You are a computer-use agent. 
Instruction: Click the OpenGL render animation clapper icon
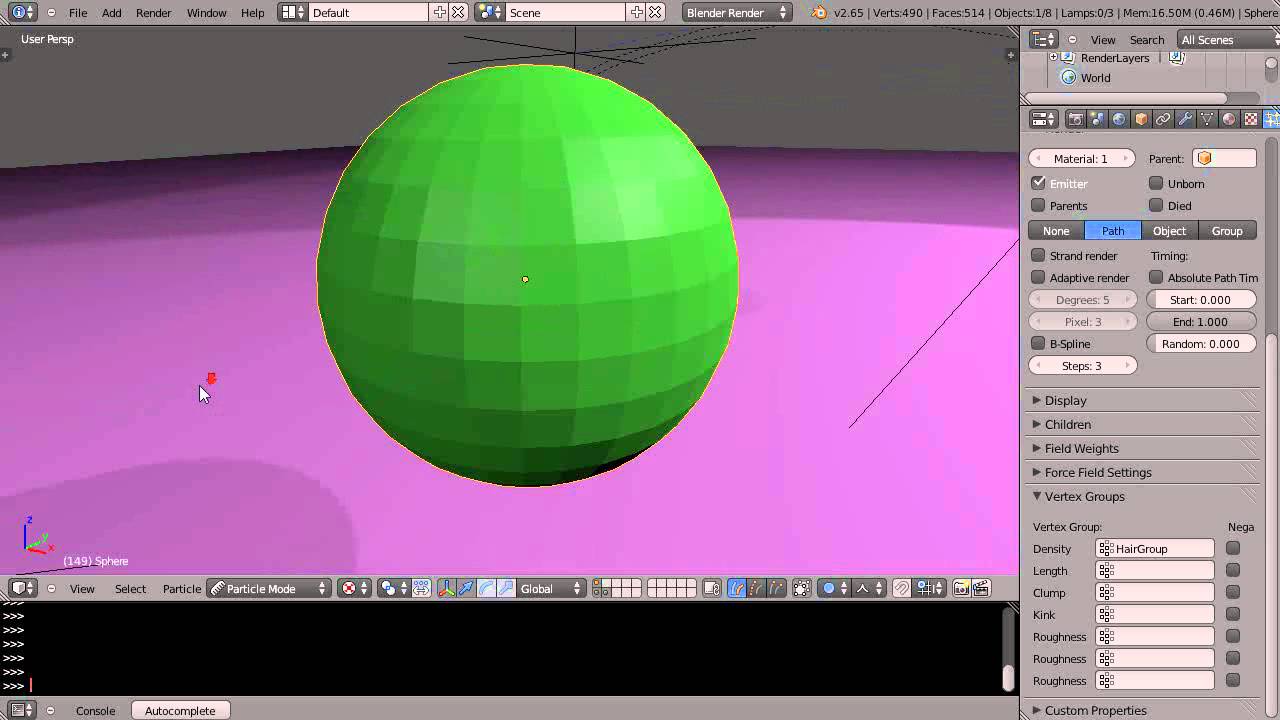coord(981,588)
